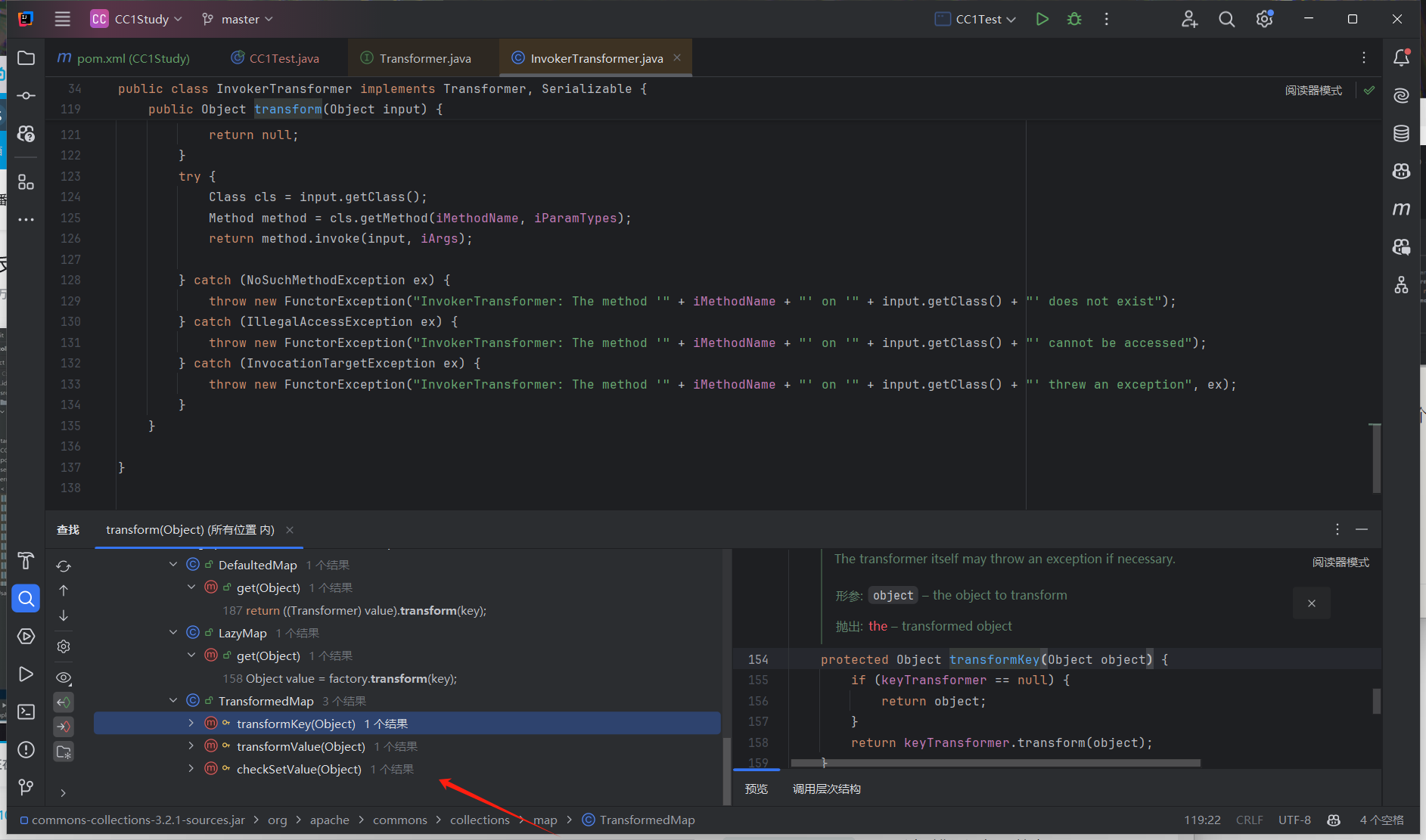Toggle show write access filter
Image resolution: width=1426 pixels, height=840 pixels.
64,727
